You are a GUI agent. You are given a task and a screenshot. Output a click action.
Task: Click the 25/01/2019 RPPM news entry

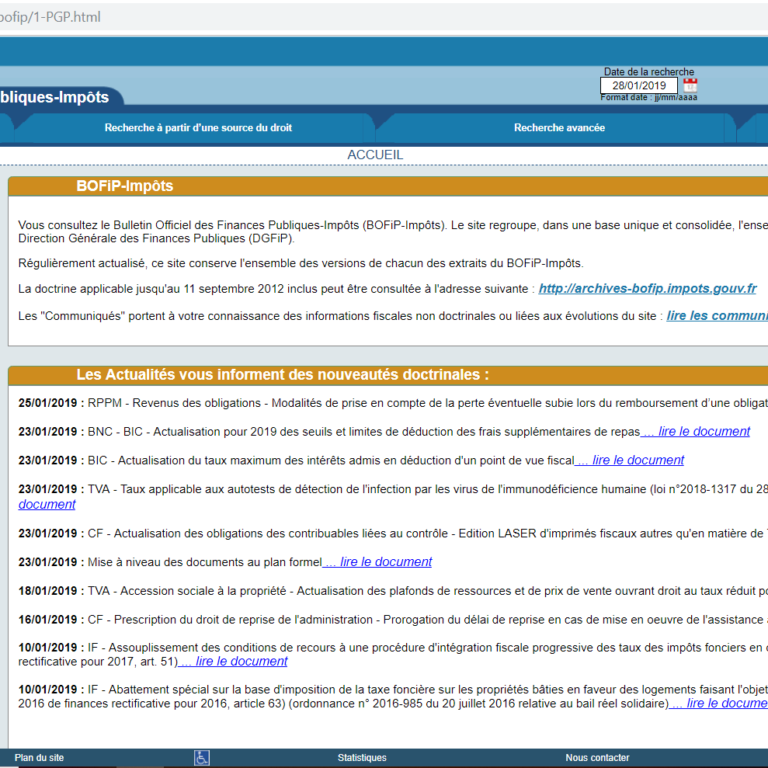coord(393,403)
